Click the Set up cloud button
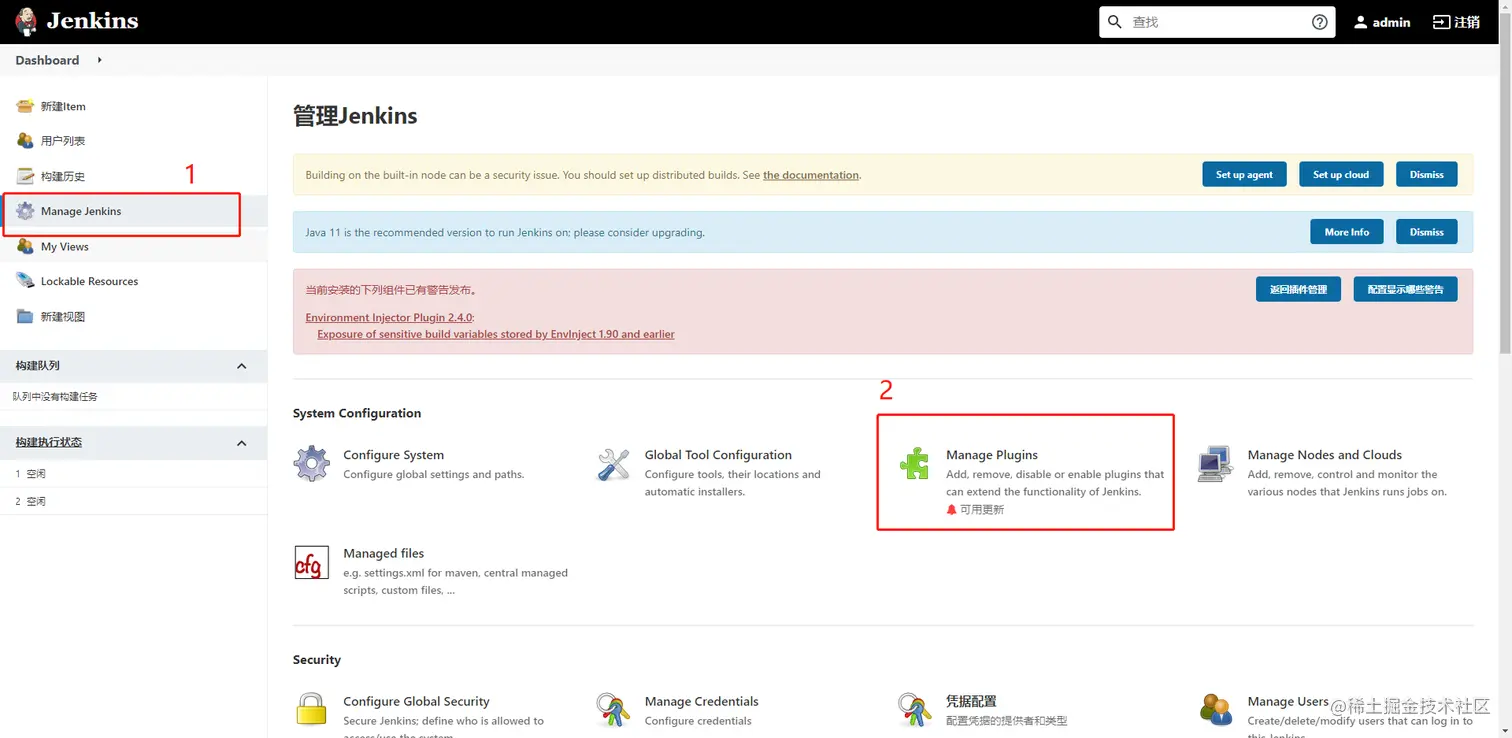 pyautogui.click(x=1341, y=174)
